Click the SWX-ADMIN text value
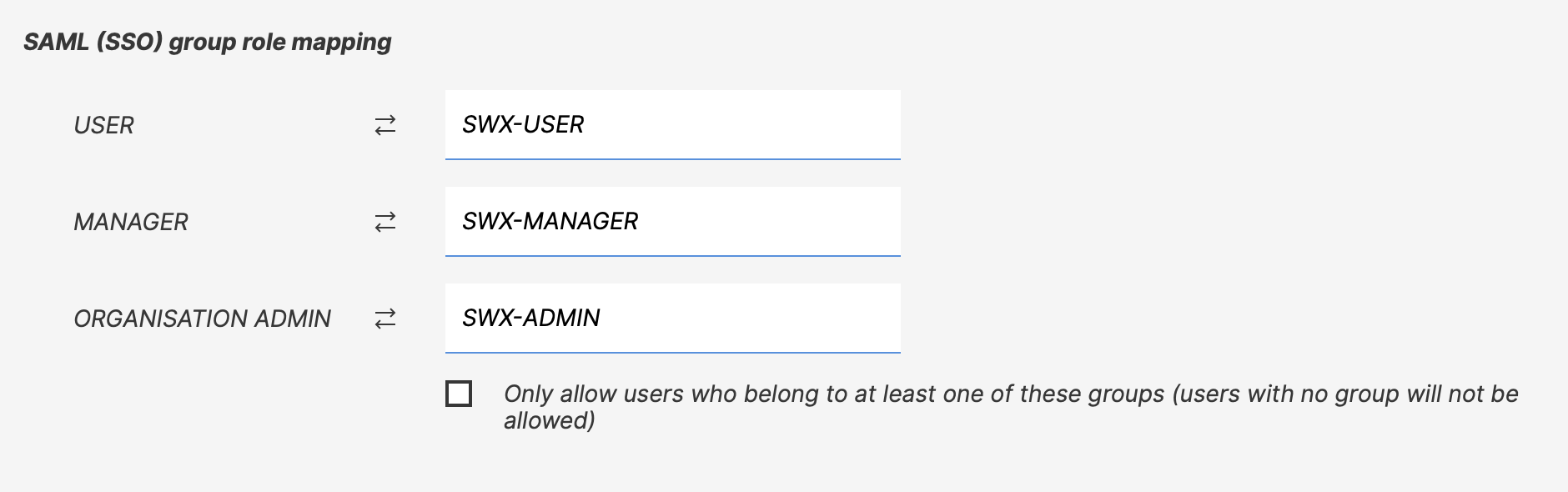 [531, 319]
